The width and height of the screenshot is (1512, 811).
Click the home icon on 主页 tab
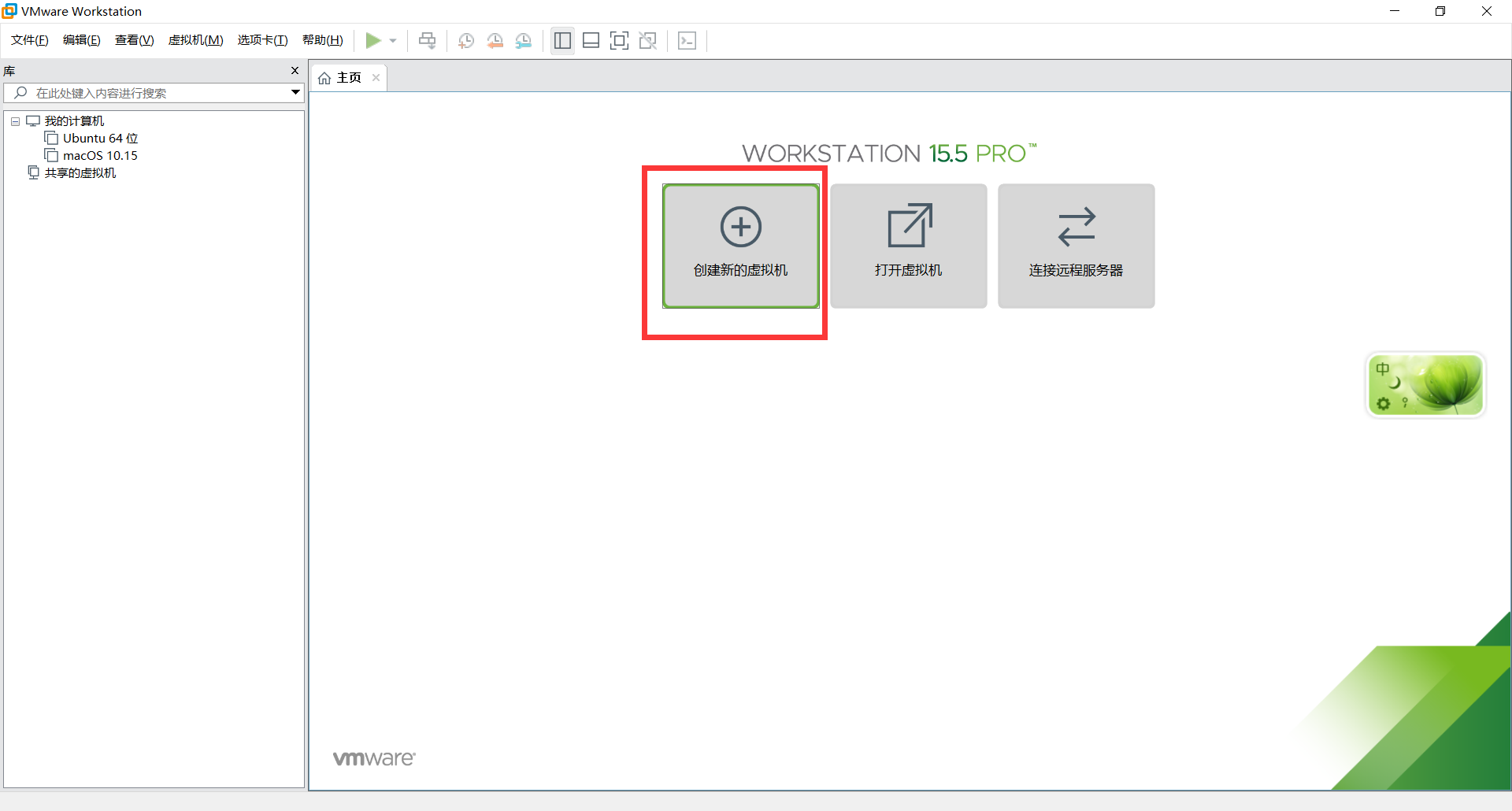[324, 78]
